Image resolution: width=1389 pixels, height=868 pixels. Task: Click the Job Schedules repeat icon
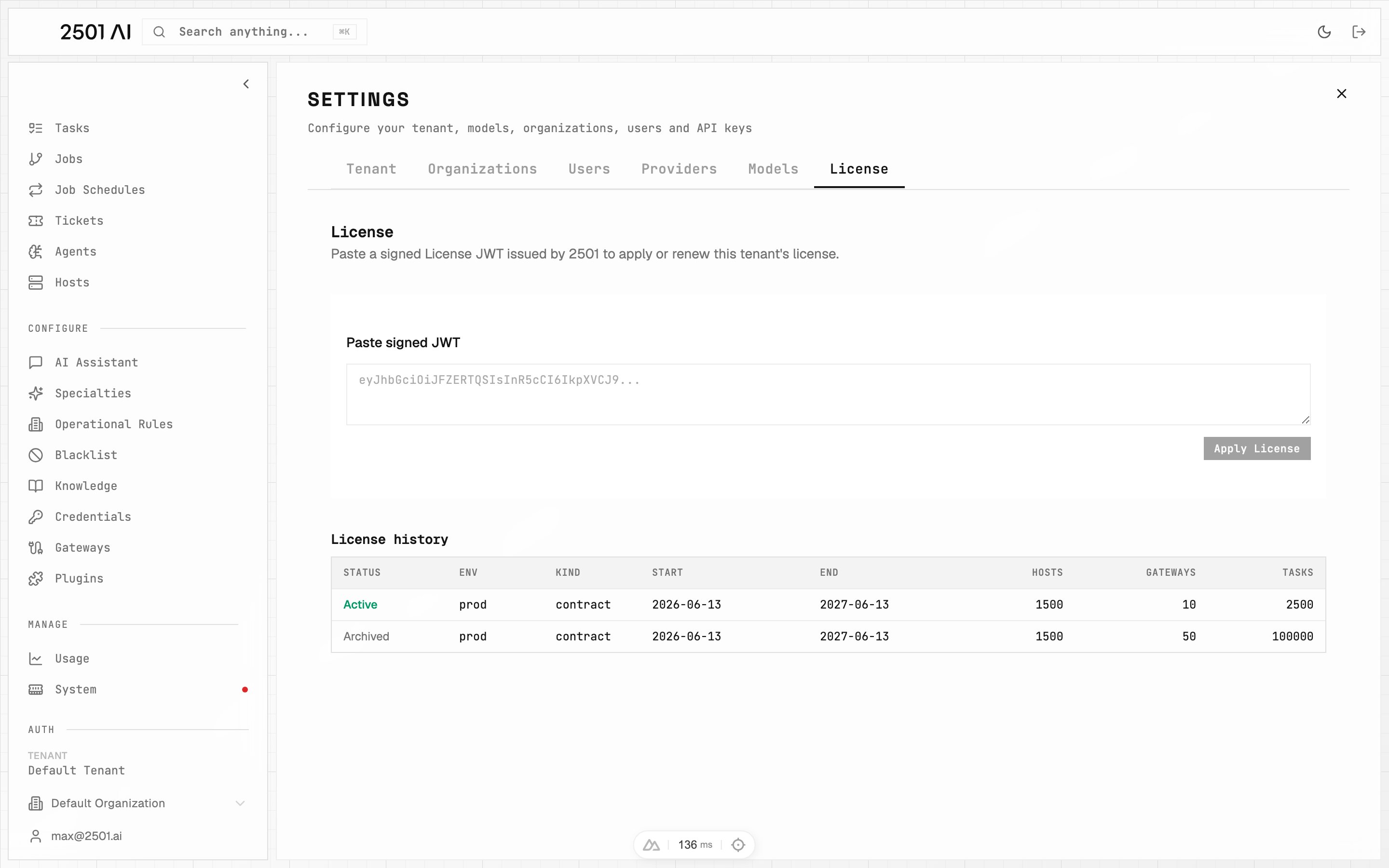point(36,190)
